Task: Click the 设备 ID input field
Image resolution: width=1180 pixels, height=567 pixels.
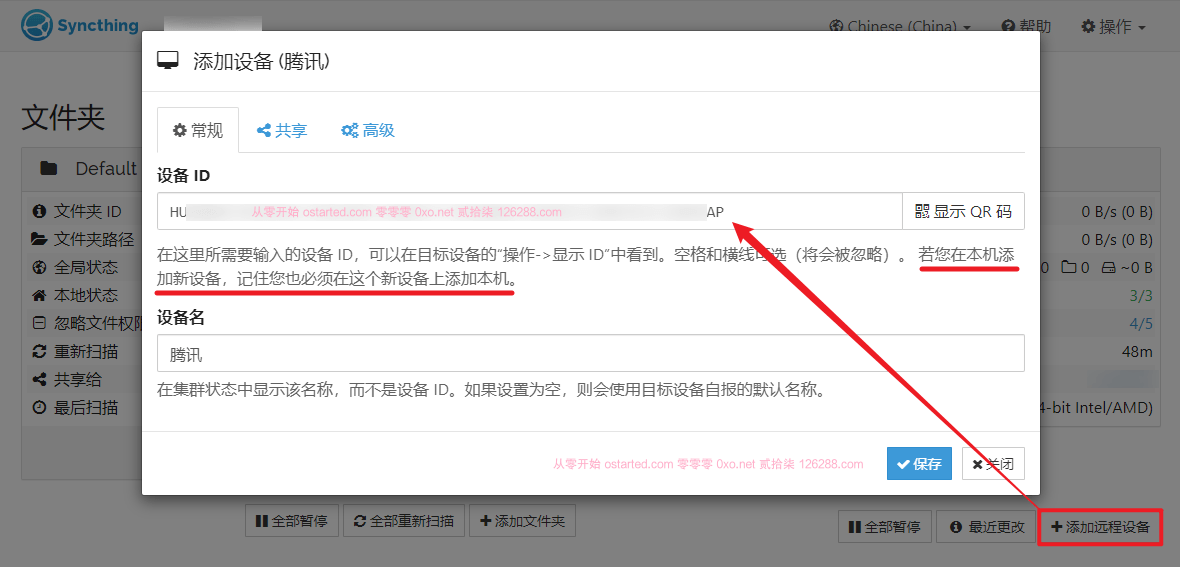Action: pos(530,211)
